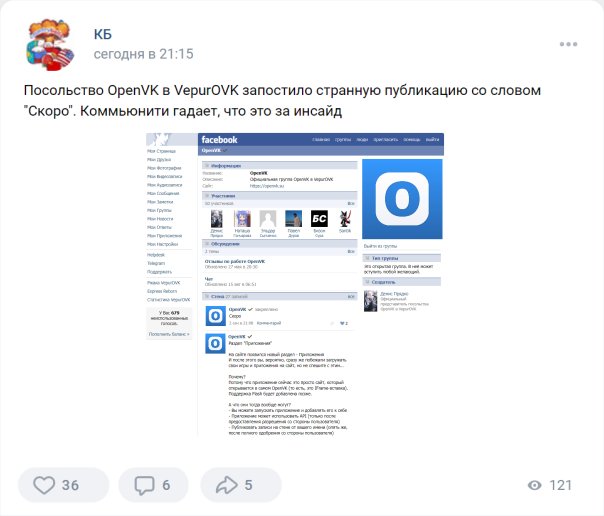Click the eye views counter icon
Screen dimensions: 604x516
(535, 485)
